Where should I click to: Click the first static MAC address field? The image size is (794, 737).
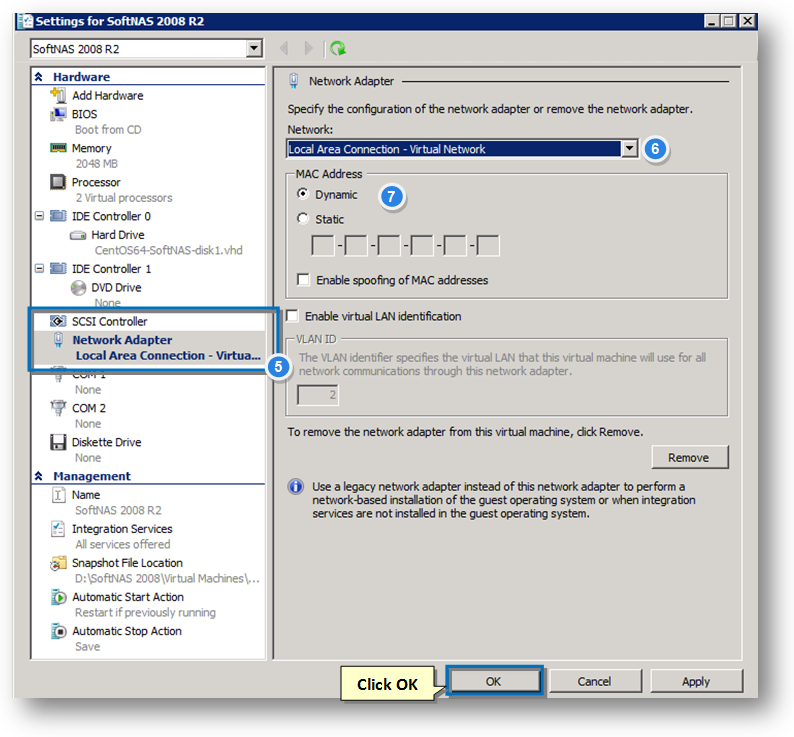(323, 246)
